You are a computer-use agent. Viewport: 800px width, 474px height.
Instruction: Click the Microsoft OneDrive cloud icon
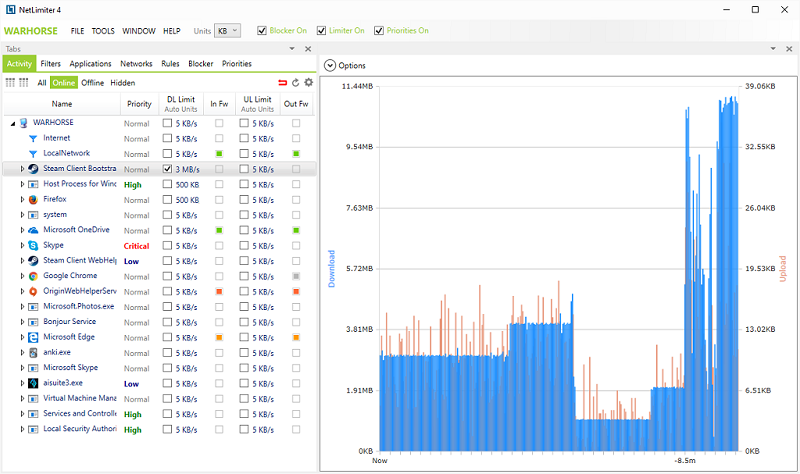pos(33,230)
